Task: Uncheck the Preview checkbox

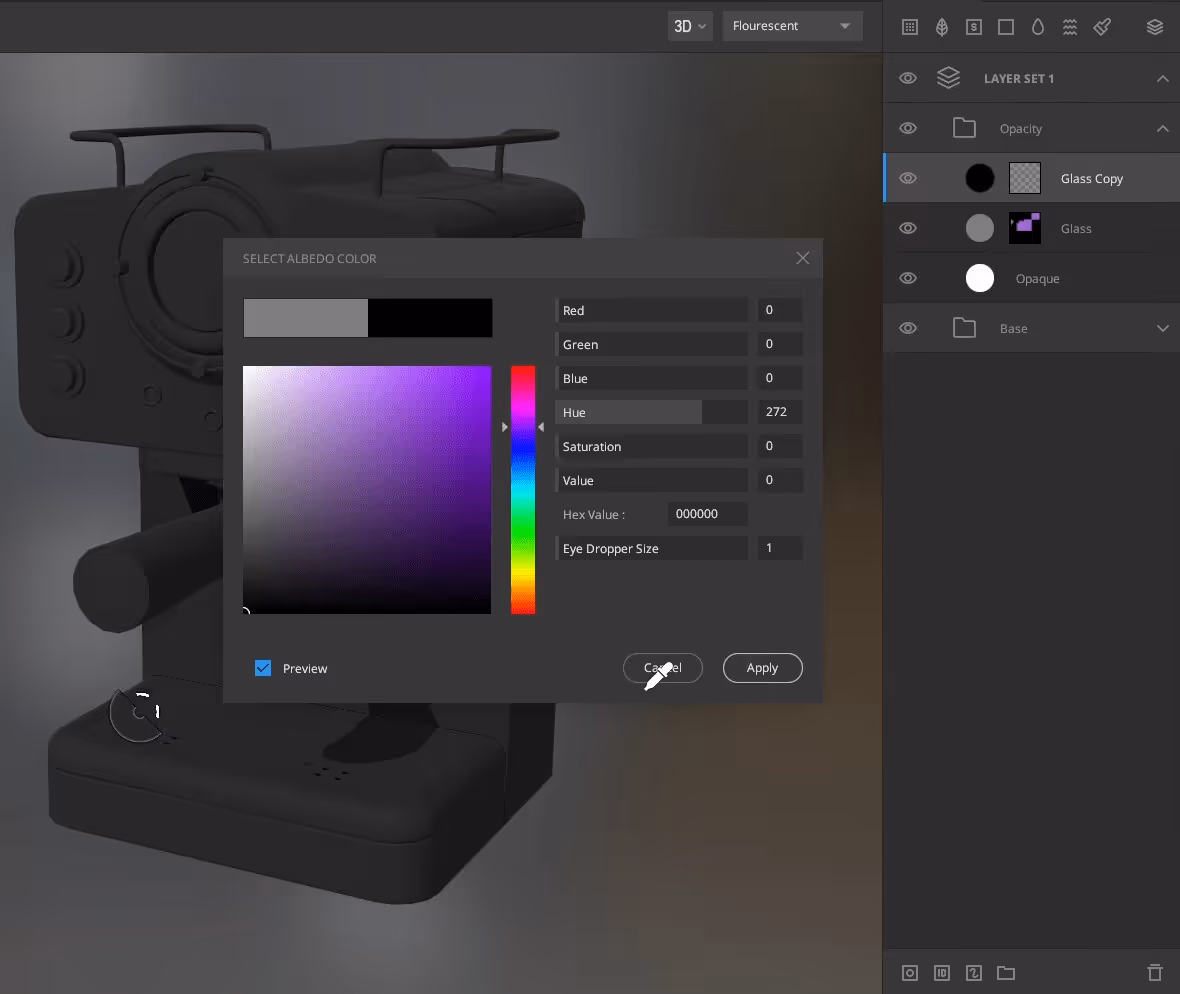Action: pyautogui.click(x=263, y=667)
